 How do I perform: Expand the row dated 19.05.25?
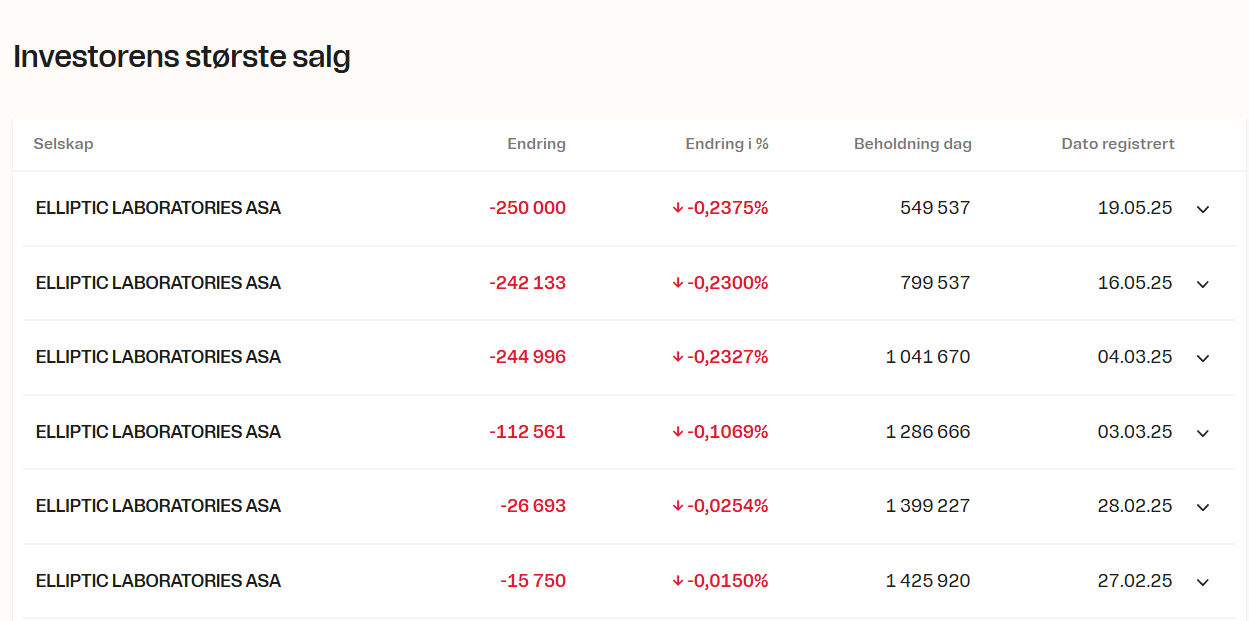pyautogui.click(x=1203, y=209)
